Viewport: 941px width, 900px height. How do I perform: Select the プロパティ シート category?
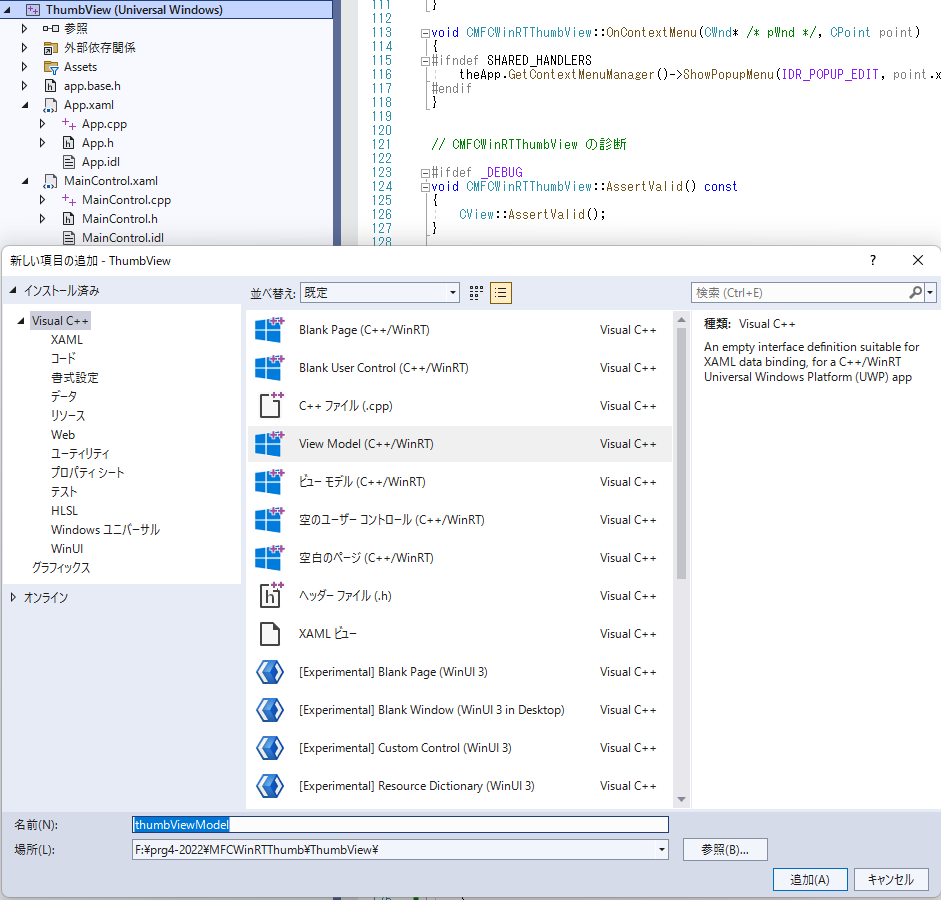pyautogui.click(x=88, y=472)
